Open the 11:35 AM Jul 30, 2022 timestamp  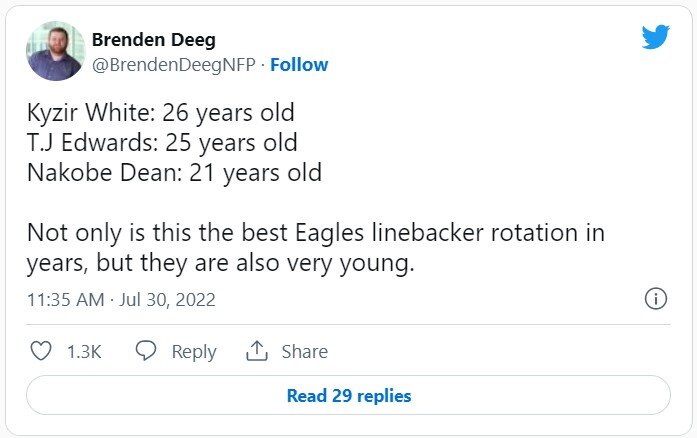click(120, 300)
